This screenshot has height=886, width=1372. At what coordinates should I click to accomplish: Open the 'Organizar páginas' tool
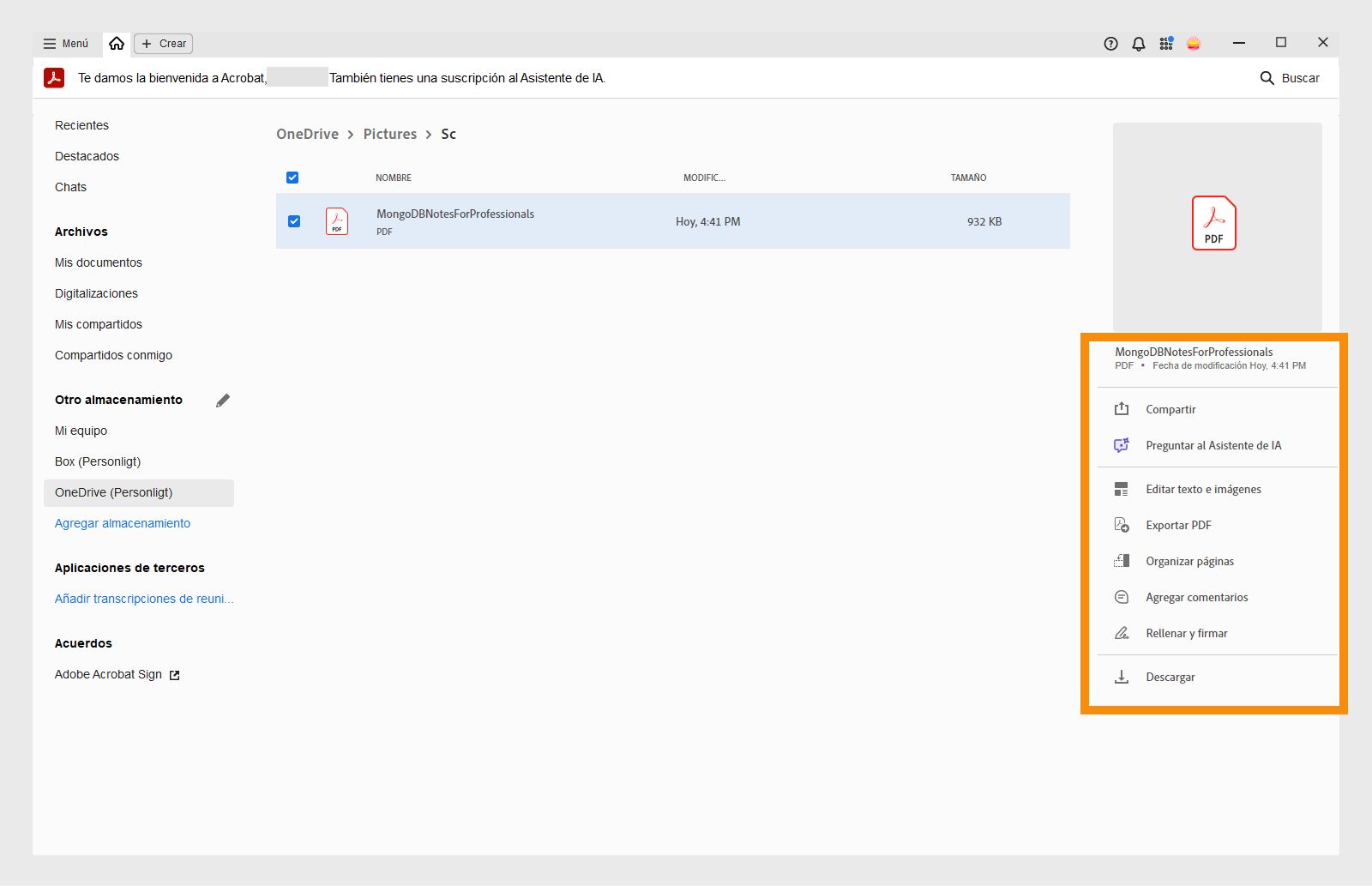tap(1190, 561)
